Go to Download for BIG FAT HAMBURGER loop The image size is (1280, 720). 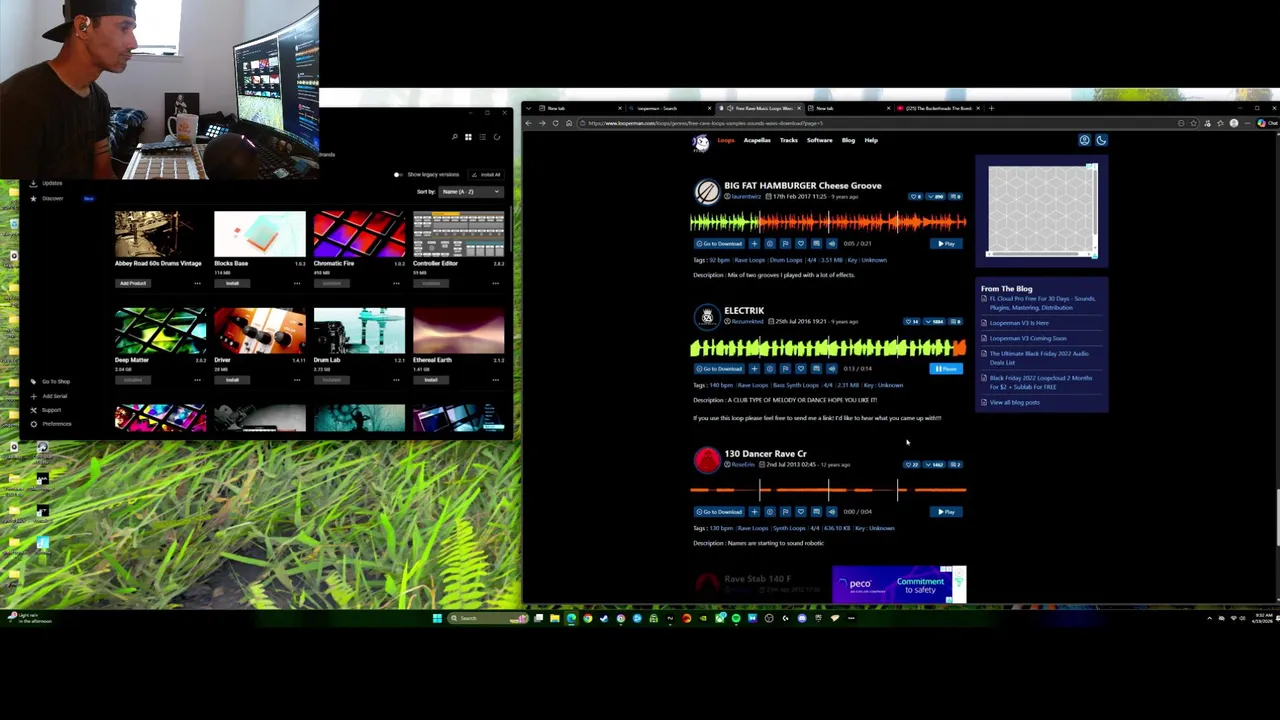[x=719, y=243]
